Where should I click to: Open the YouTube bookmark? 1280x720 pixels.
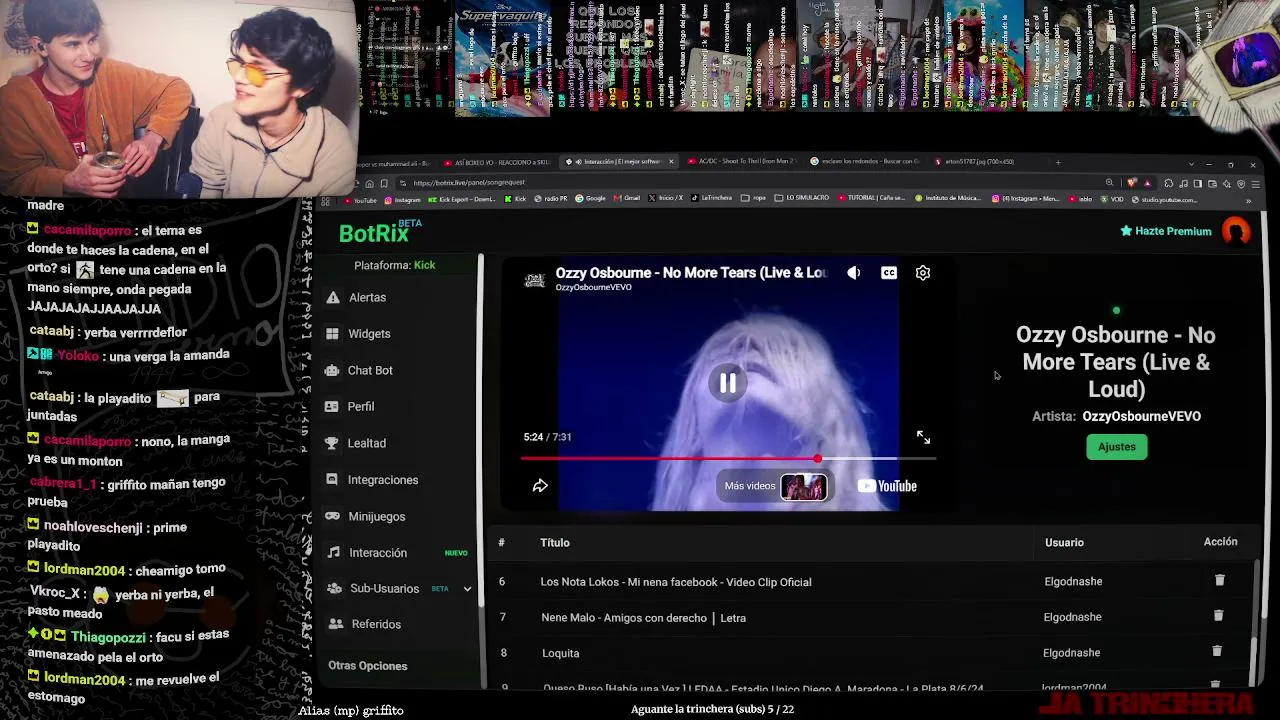360,200
